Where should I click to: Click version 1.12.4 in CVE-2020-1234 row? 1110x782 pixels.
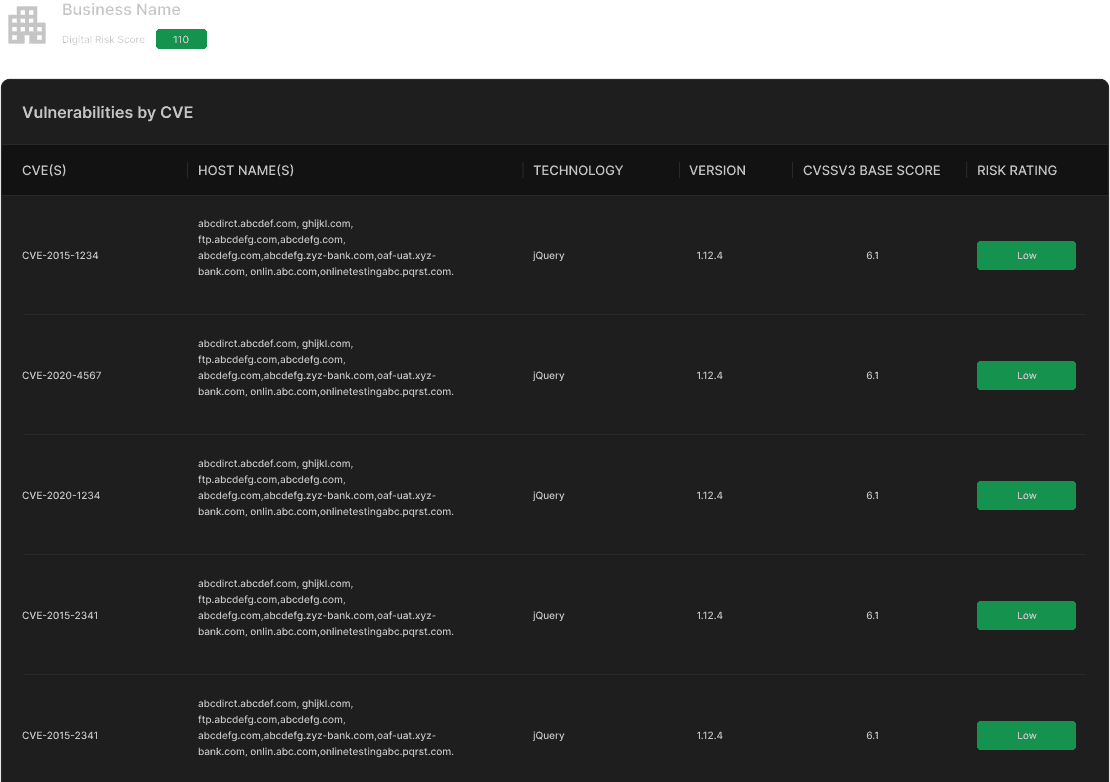709,495
